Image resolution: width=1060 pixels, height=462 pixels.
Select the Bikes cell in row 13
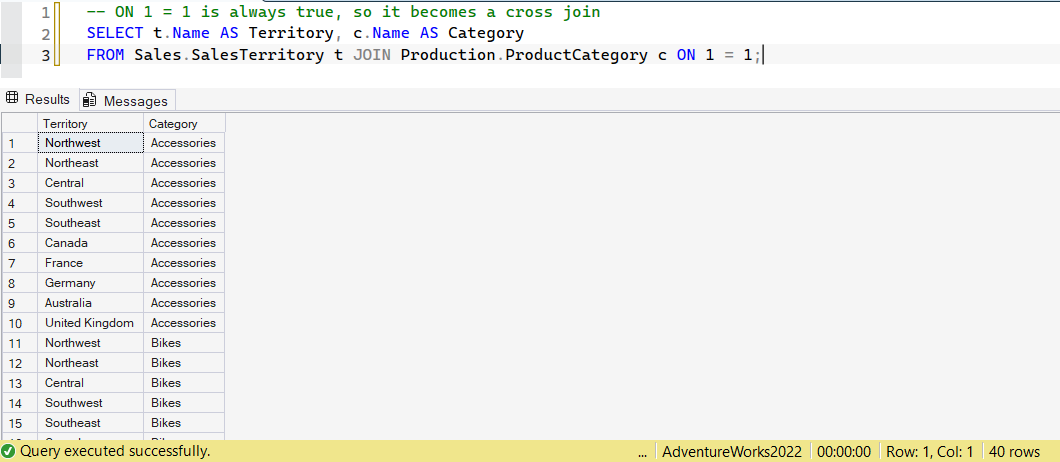[184, 383]
